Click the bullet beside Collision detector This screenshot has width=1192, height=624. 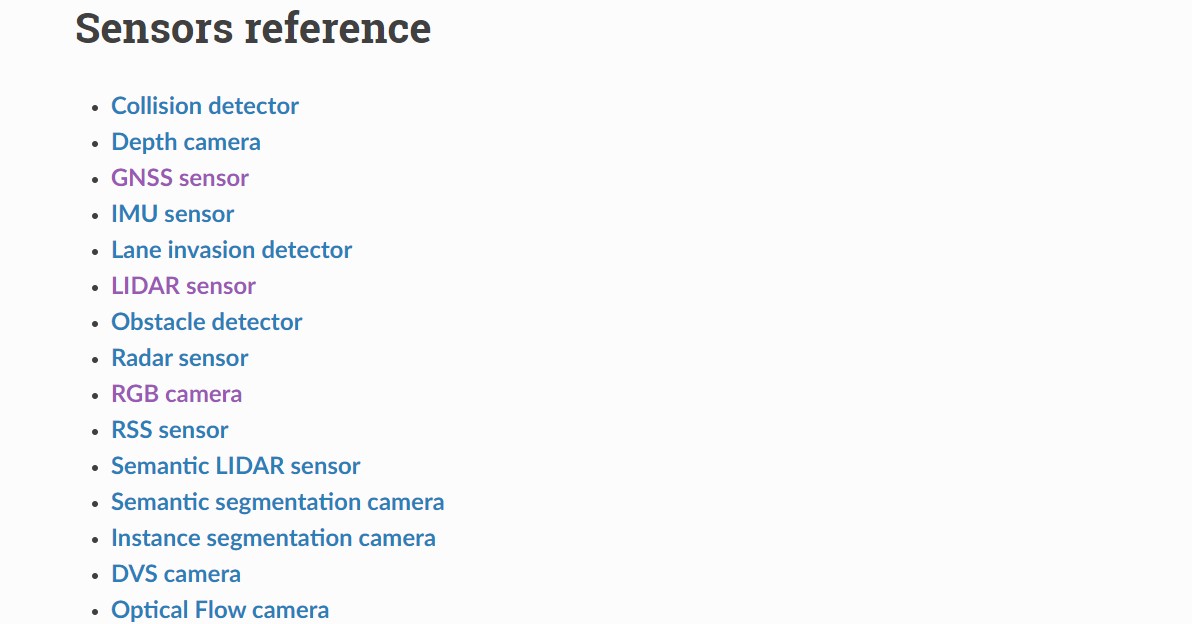[x=95, y=108]
